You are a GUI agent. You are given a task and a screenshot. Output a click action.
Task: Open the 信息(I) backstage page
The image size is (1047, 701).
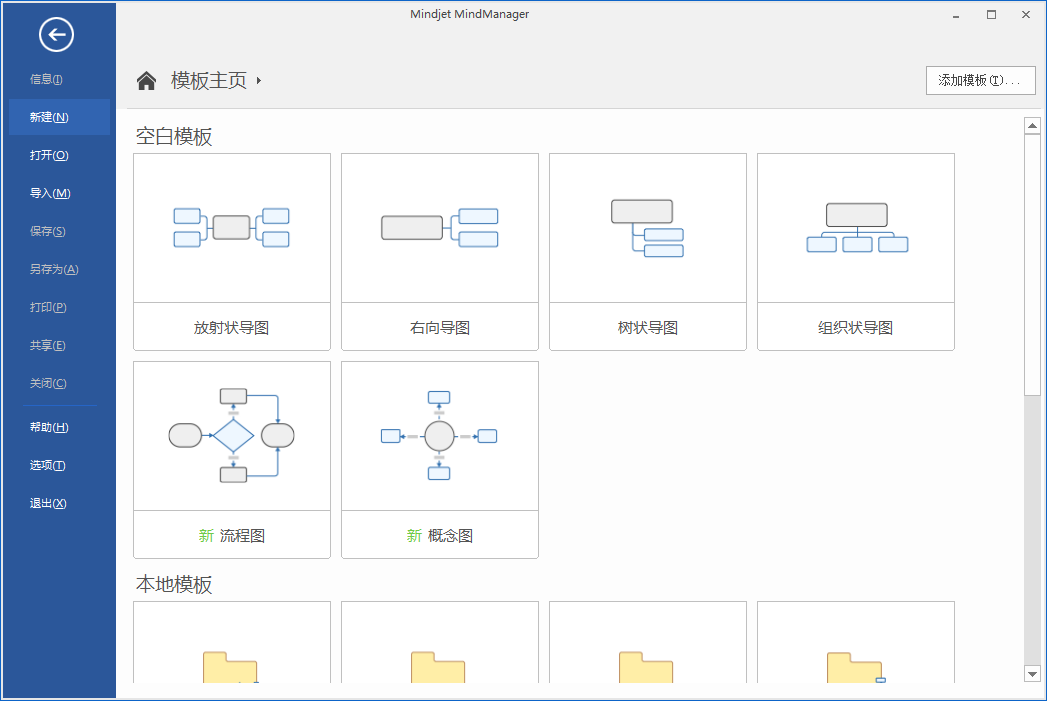click(46, 79)
